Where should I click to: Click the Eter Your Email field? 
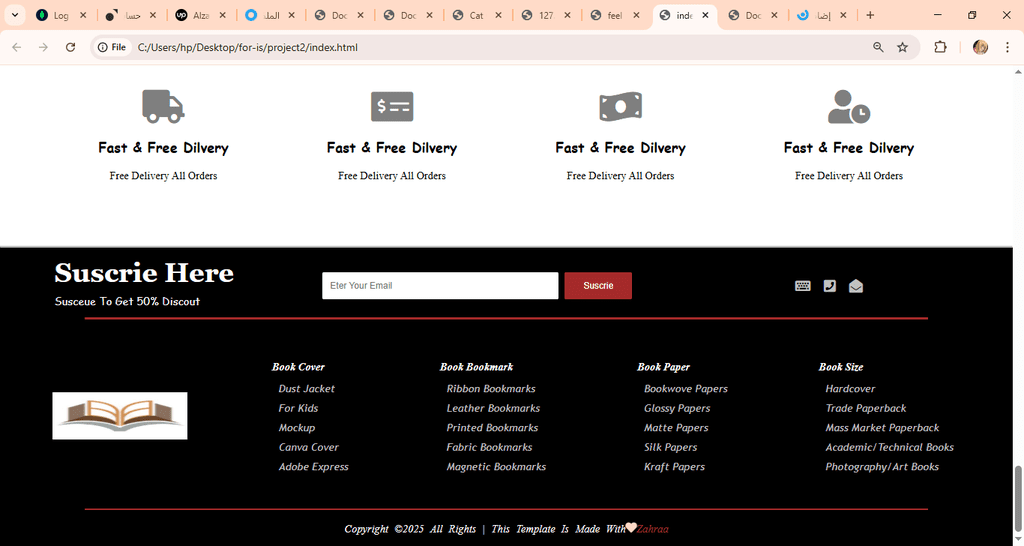[x=440, y=286]
